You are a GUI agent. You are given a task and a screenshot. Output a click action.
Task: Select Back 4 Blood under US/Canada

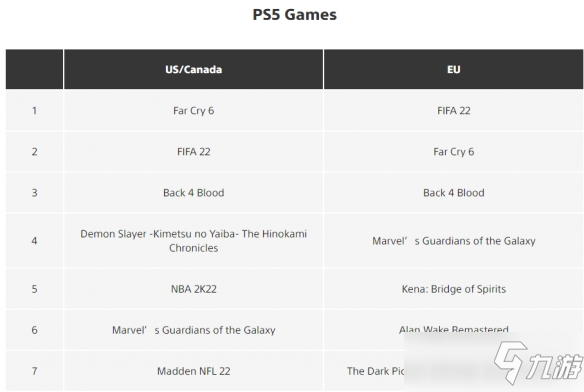click(x=194, y=193)
